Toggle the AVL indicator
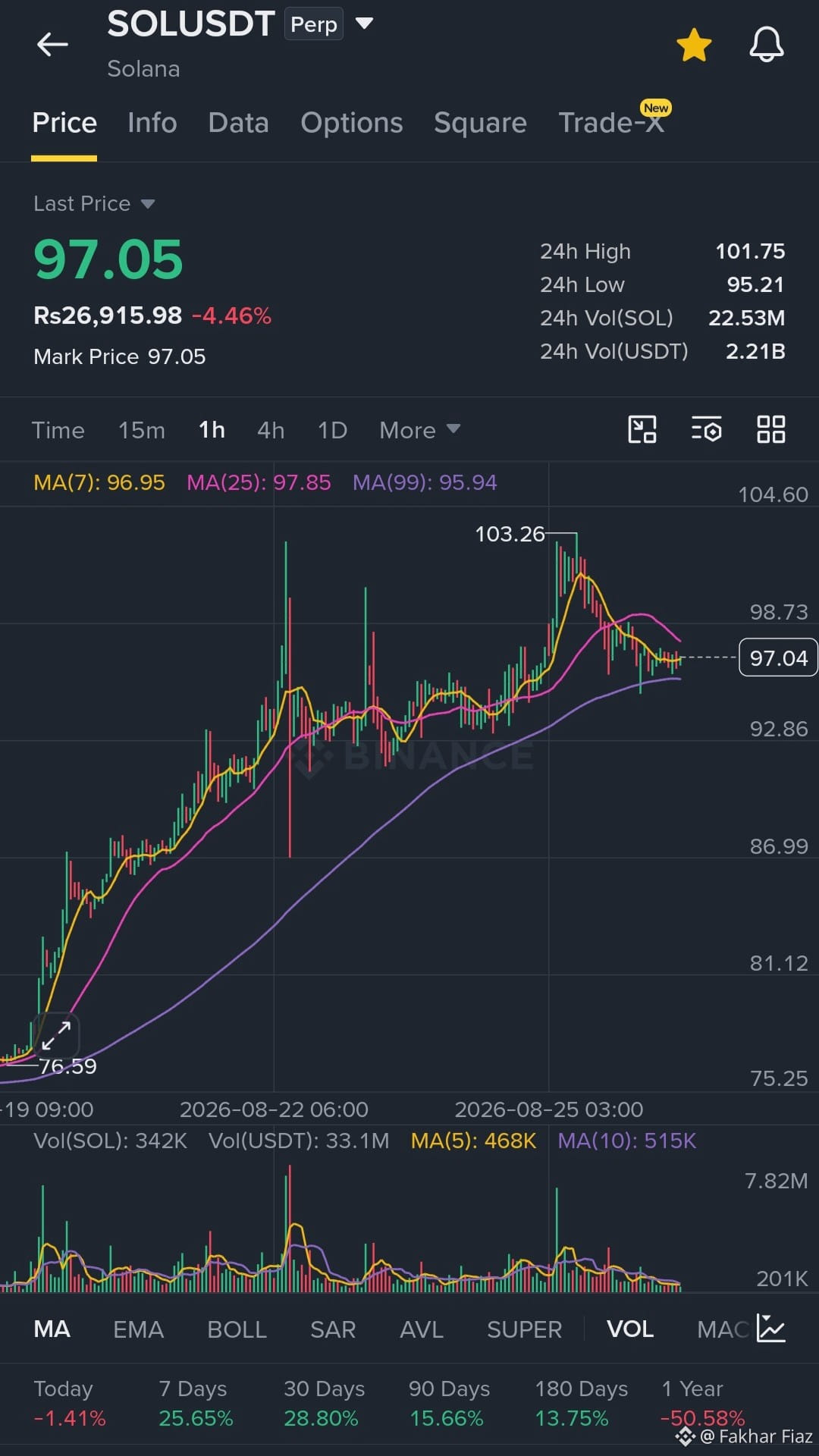The width and height of the screenshot is (819, 1456). (x=422, y=1329)
